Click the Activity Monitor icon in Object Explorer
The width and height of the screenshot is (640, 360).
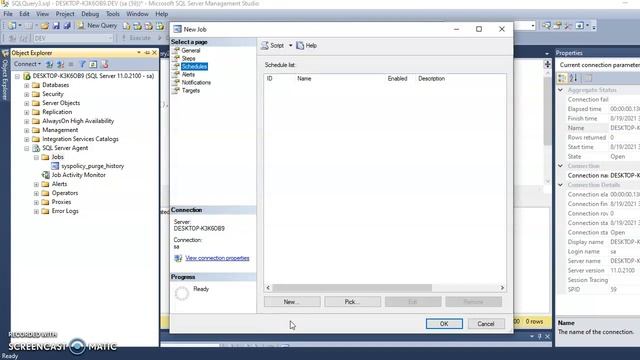(104, 64)
